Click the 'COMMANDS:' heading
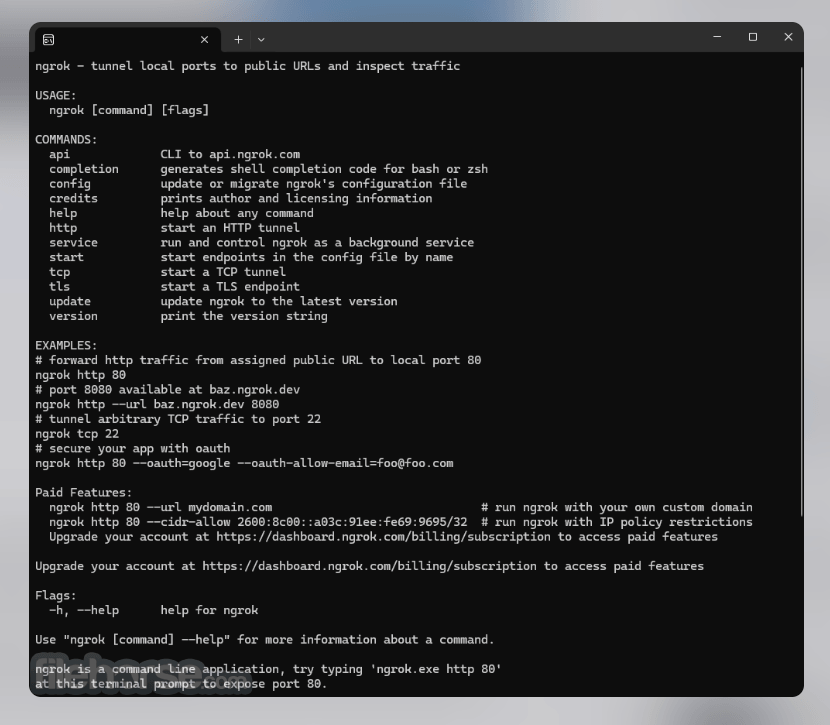Screen dimensions: 830x725 tap(66, 140)
